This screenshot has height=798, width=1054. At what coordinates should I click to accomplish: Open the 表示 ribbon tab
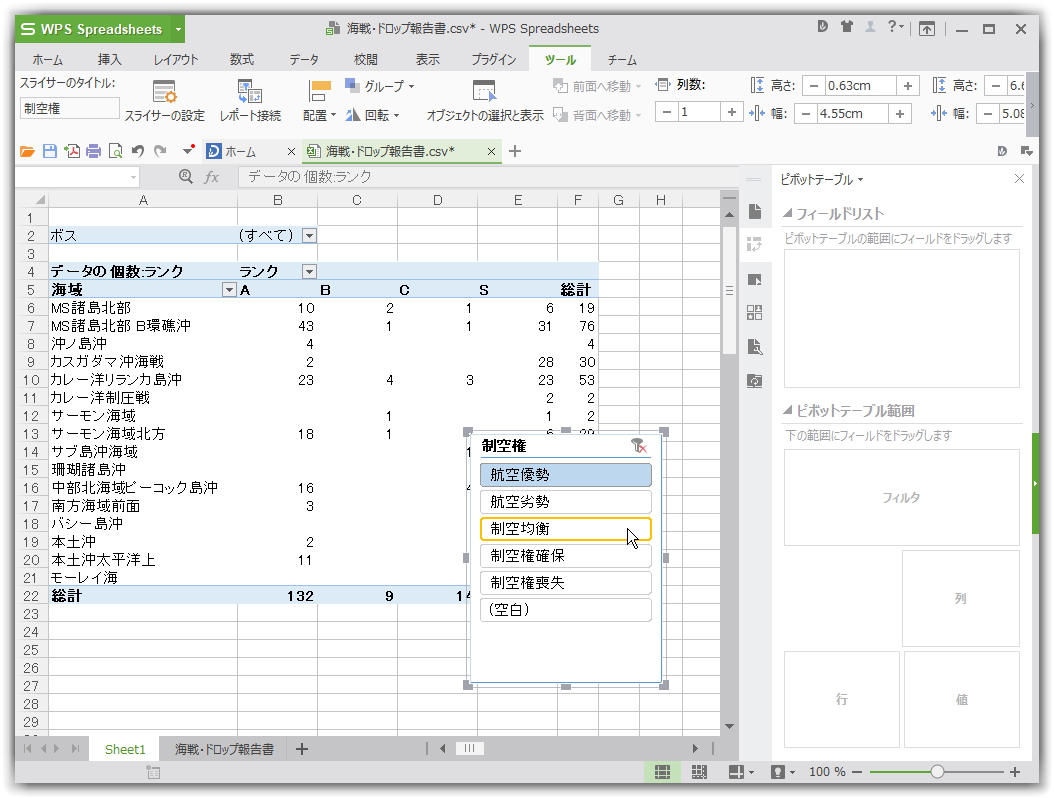point(428,59)
